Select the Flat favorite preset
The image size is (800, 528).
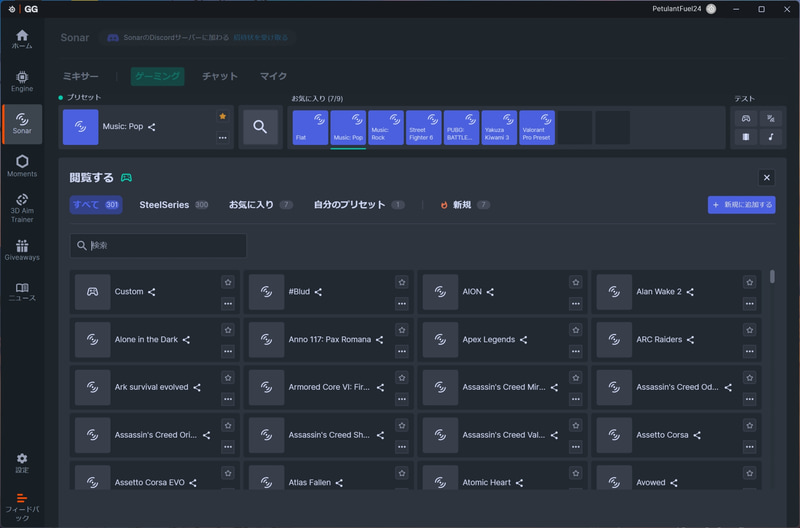[310, 128]
